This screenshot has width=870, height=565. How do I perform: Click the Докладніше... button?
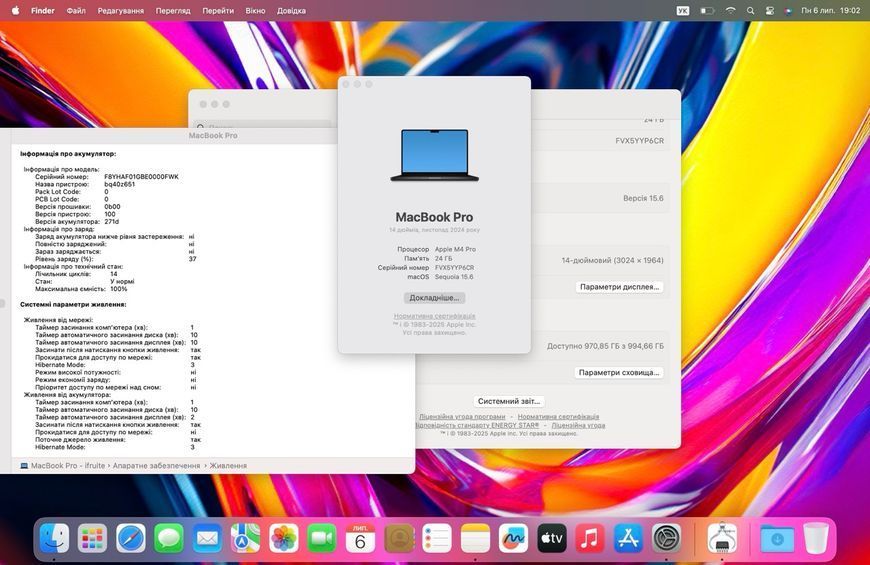pyautogui.click(x=434, y=298)
